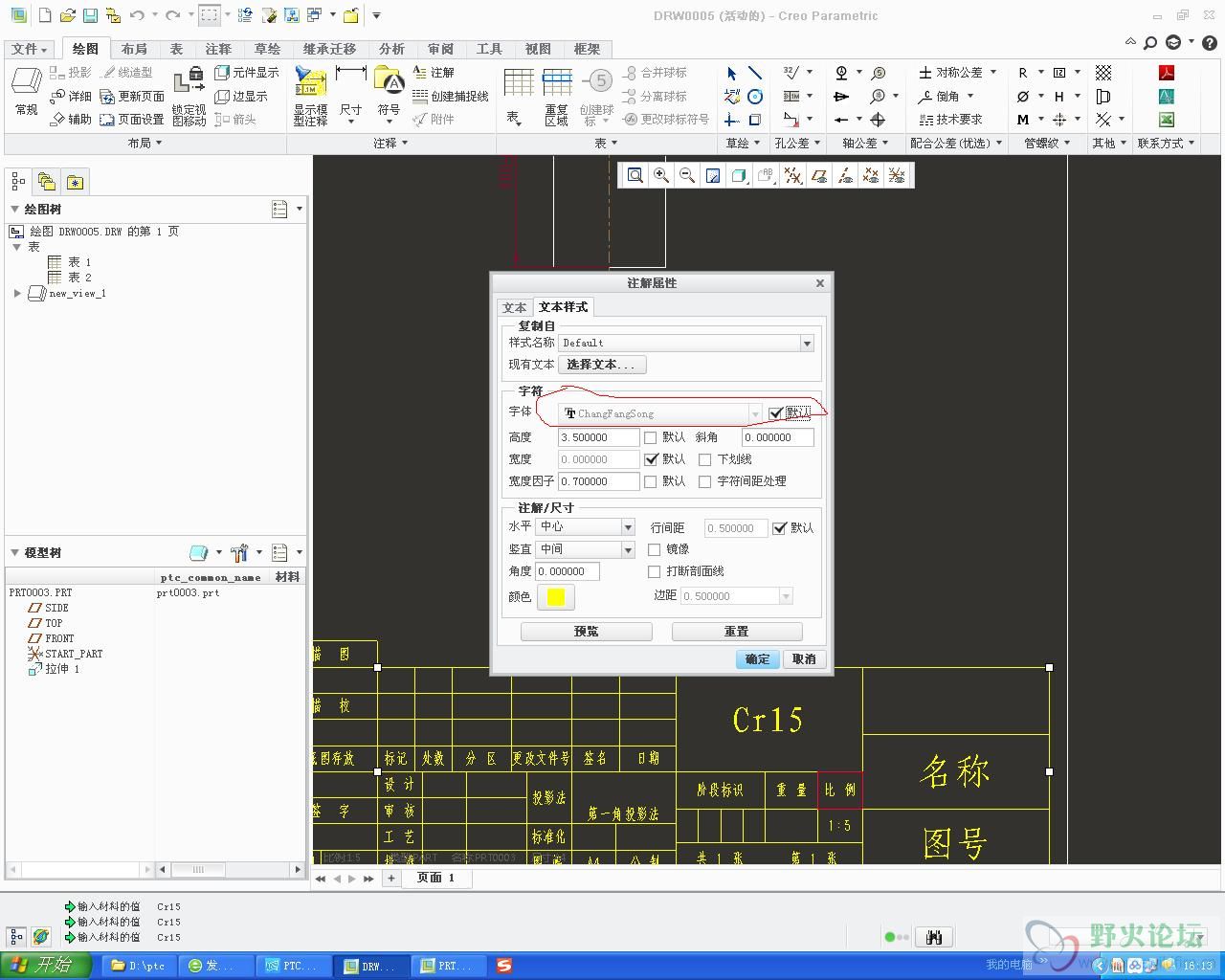Screen dimensions: 1225x980
Task: Expand the new_view_1 tree node
Action: pyautogui.click(x=17, y=294)
